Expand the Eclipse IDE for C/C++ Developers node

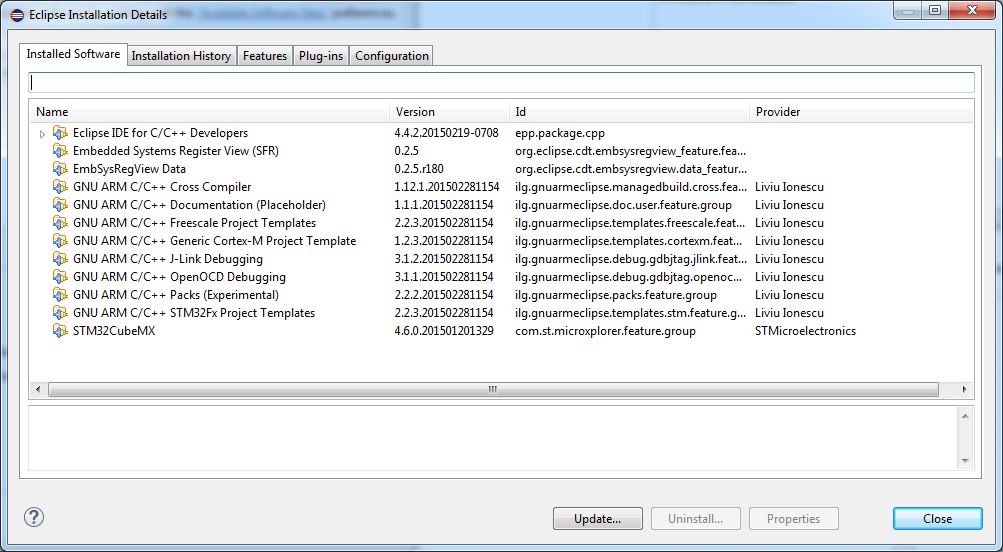pyautogui.click(x=42, y=134)
